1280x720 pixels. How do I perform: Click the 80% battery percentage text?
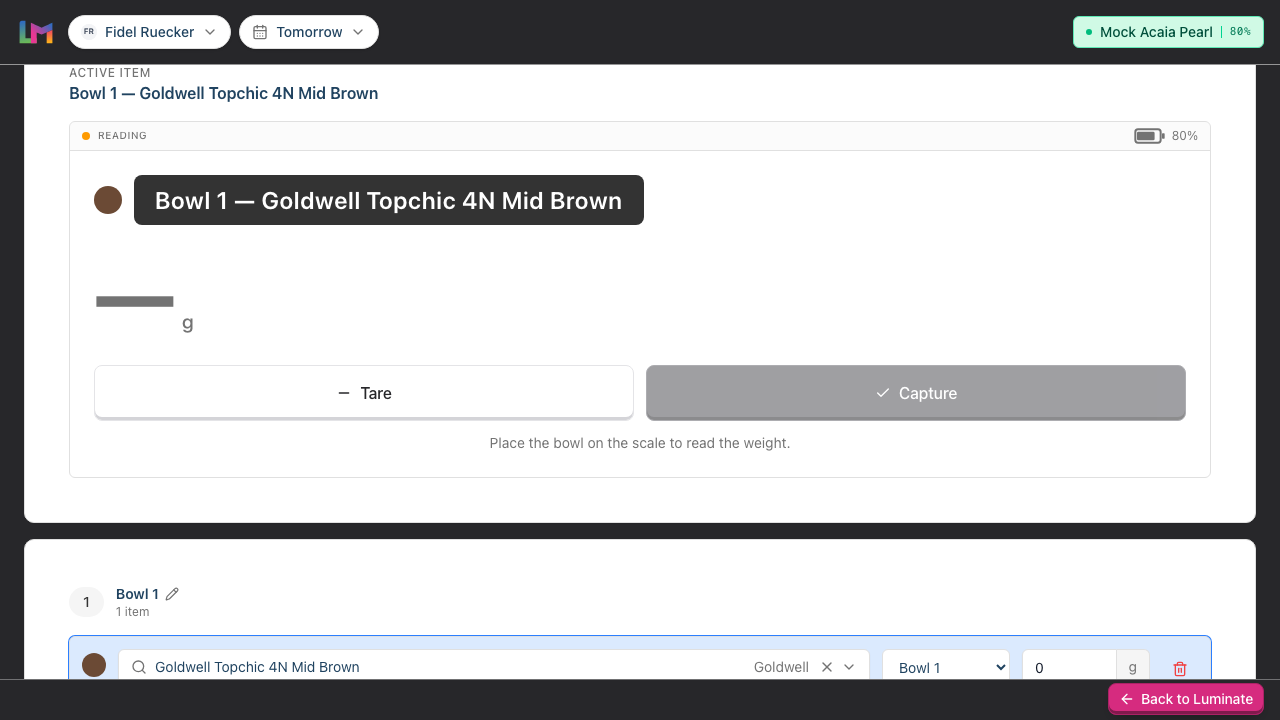(1185, 136)
